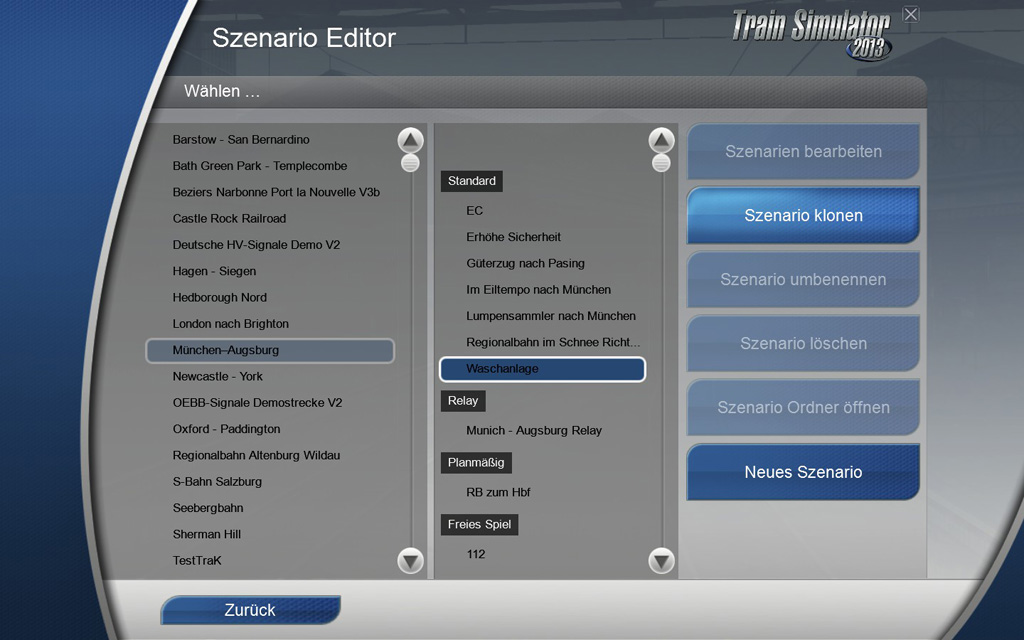The image size is (1024, 640).
Task: Select the Oxford - Paddington route
Action: click(x=226, y=429)
